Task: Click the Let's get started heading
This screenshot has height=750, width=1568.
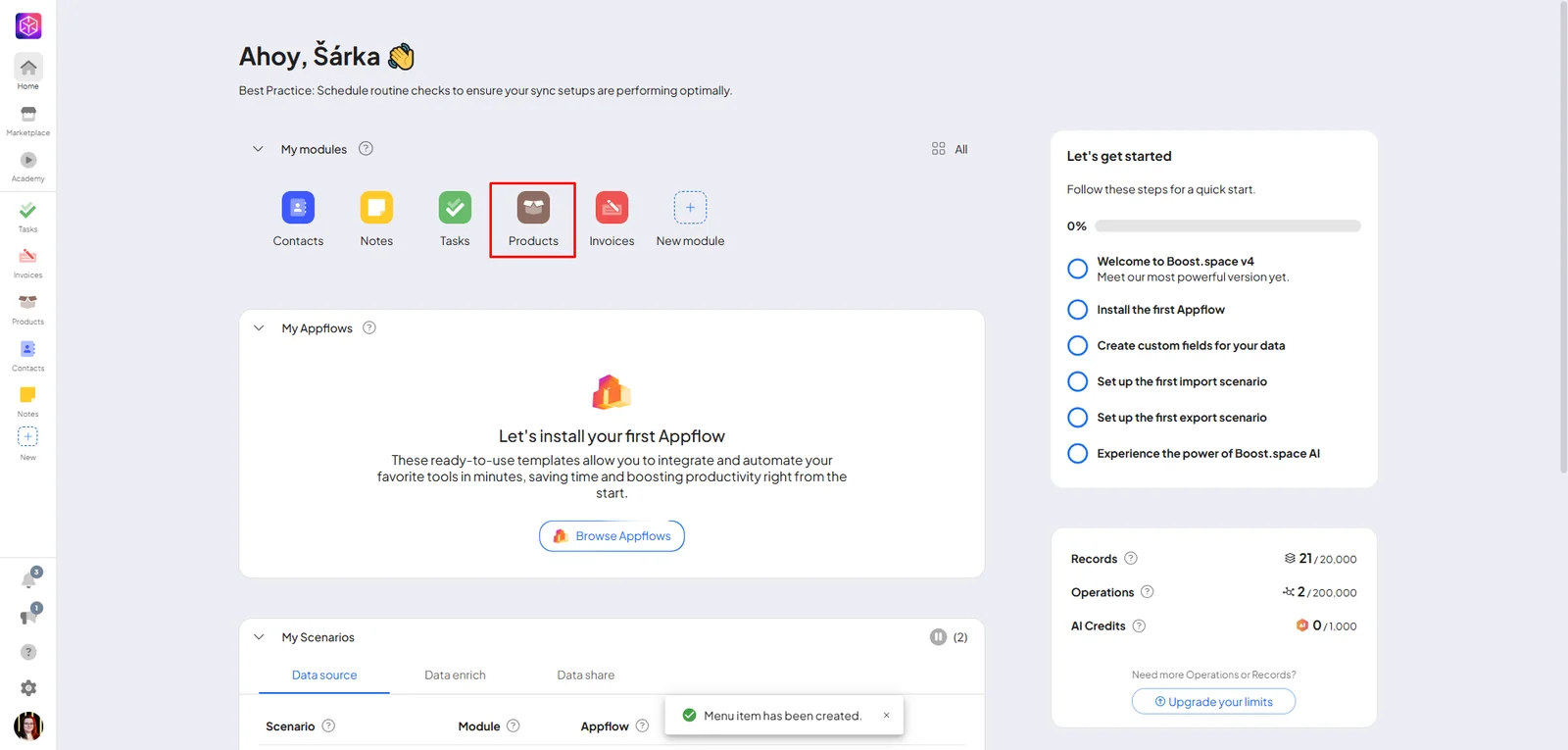Action: [1119, 156]
